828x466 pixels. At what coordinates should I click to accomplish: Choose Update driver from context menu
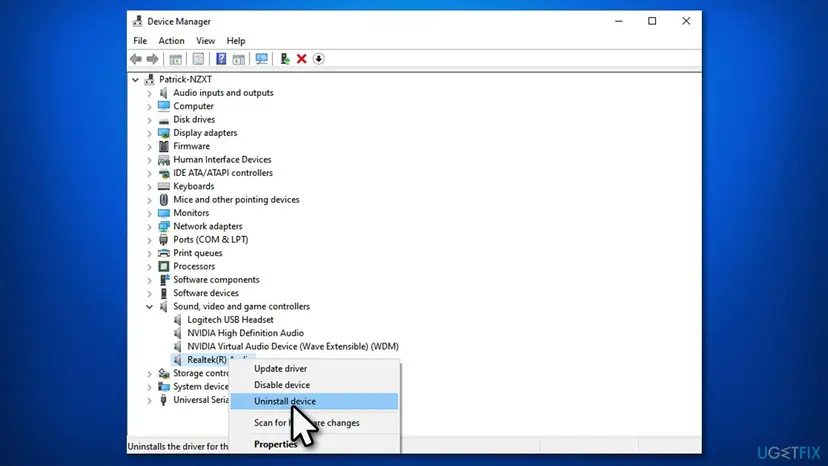pos(314,369)
